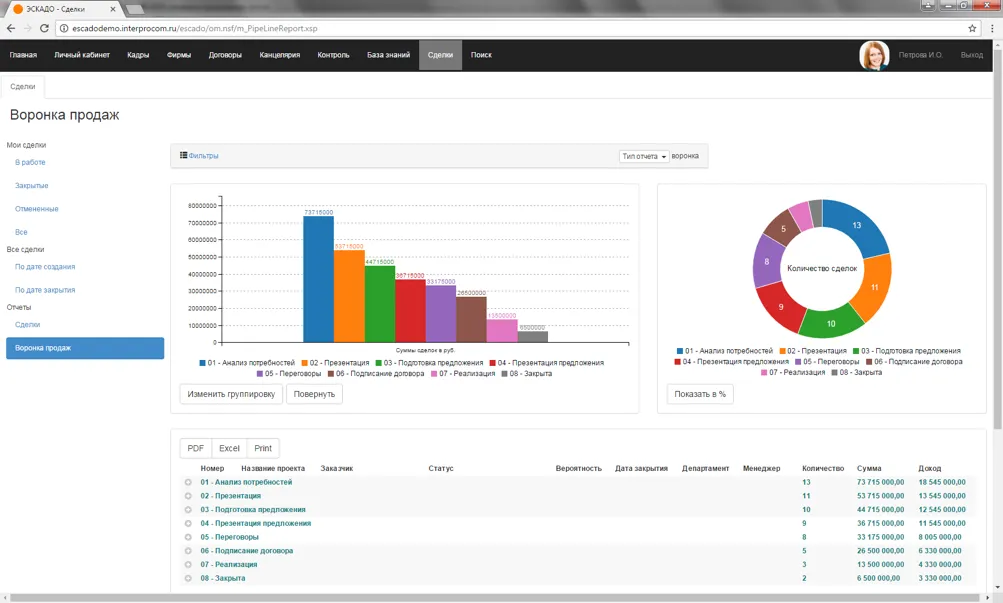Export table with the Excel button
The width and height of the screenshot is (1003, 603).
click(x=229, y=448)
